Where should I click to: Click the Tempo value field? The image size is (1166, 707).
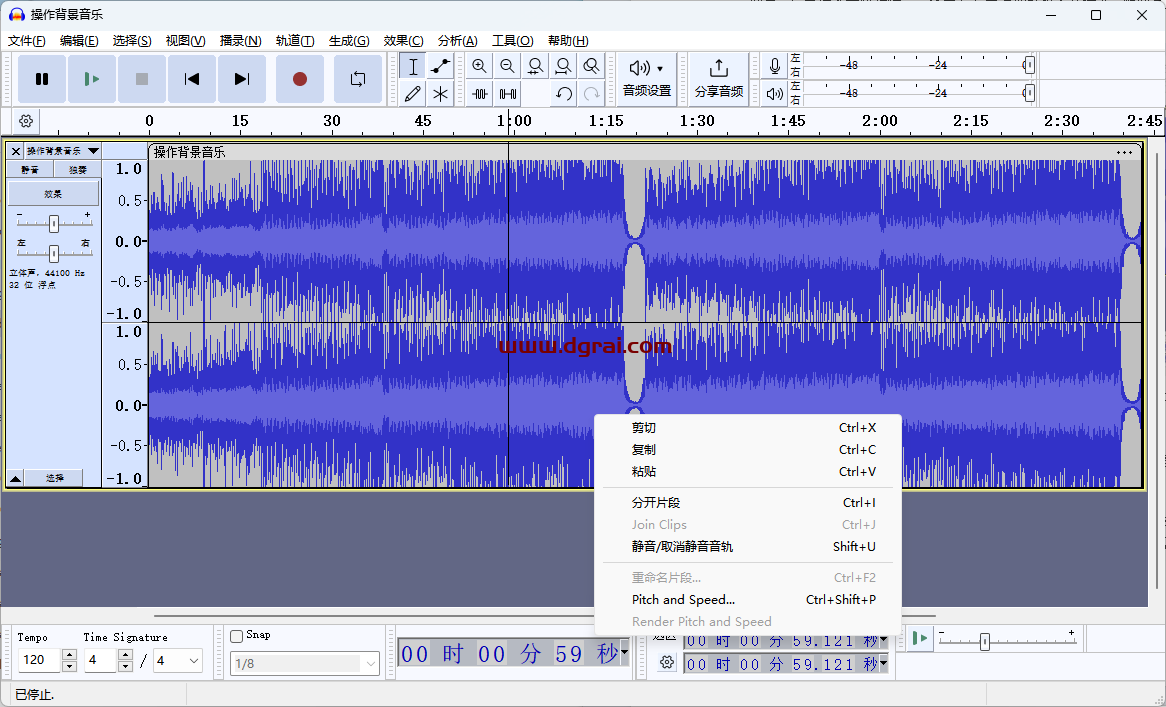[39, 659]
